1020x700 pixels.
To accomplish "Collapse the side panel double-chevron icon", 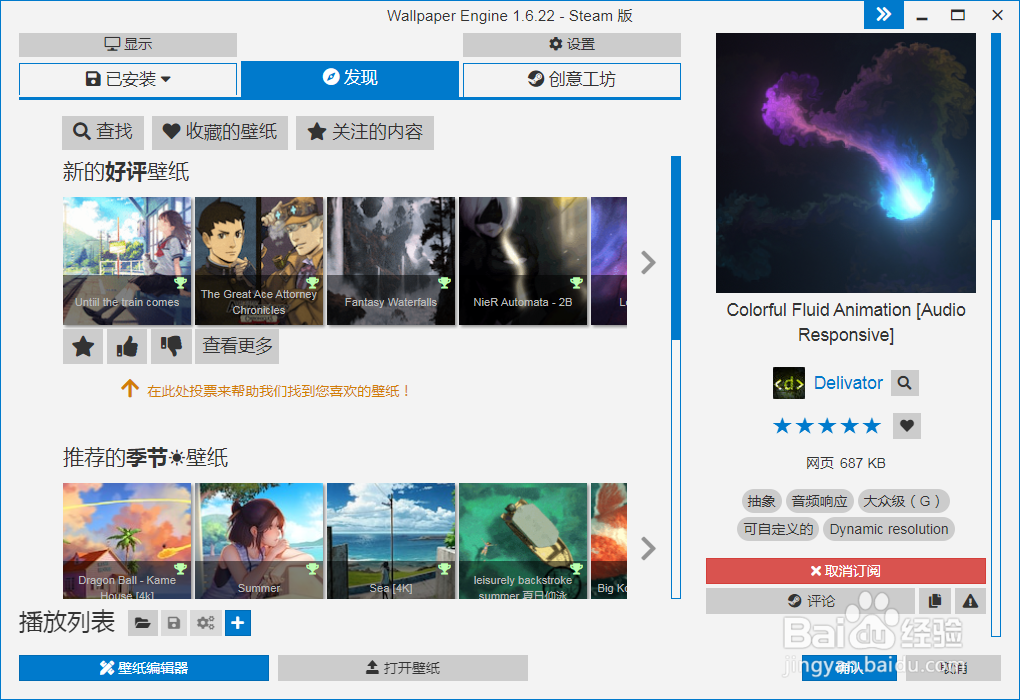I will pyautogui.click(x=883, y=14).
